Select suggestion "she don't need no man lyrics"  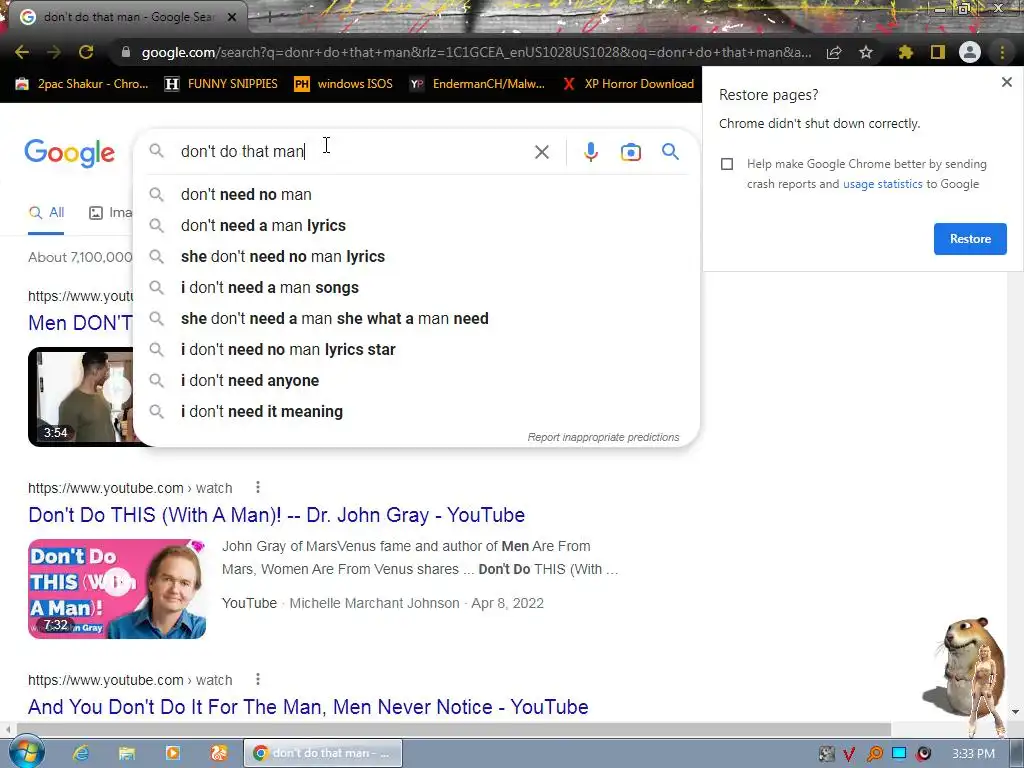coord(417,257)
